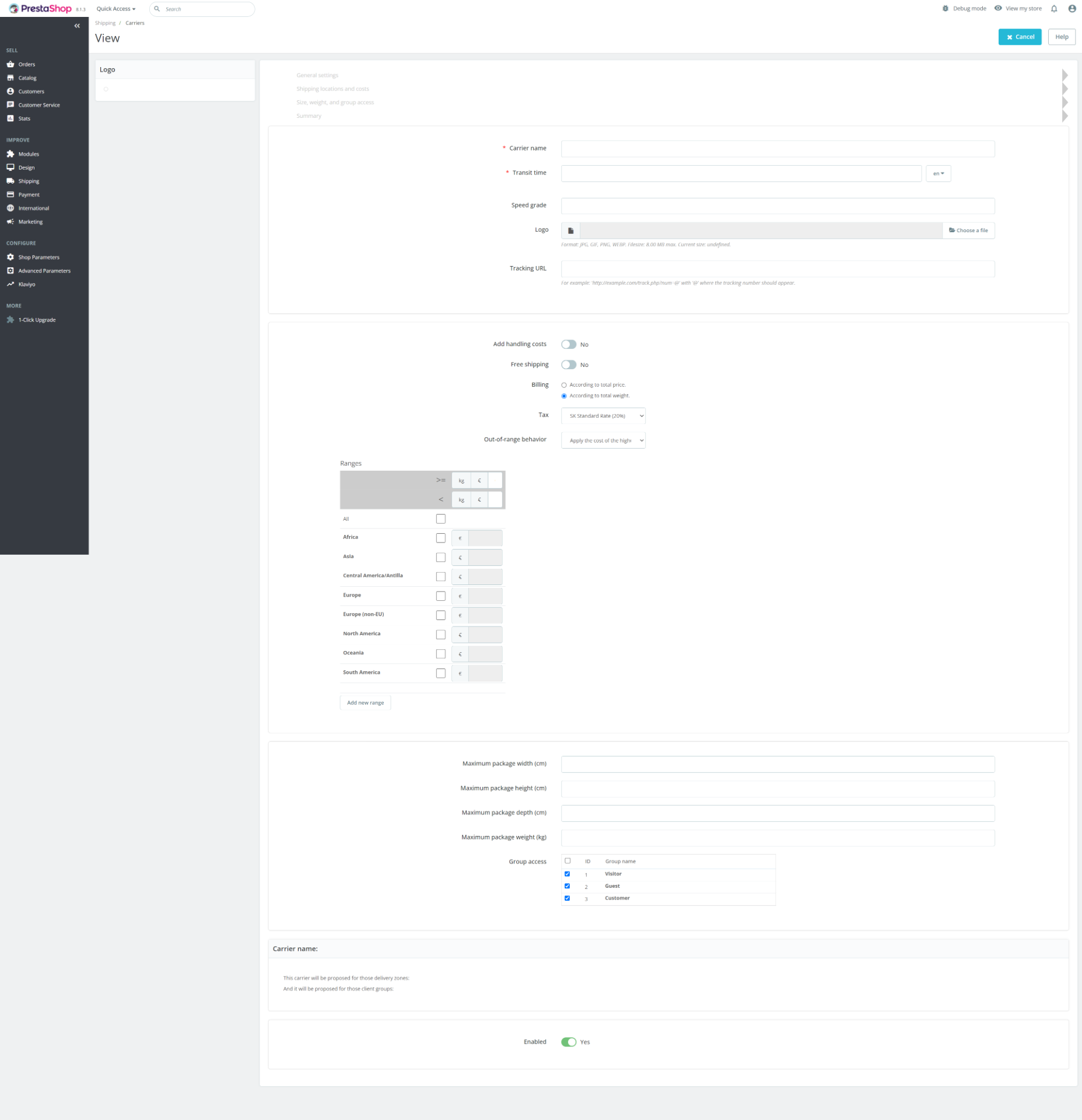The image size is (1082, 1120).
Task: Open 1-Click Upgrade puzzle icon
Action: click(x=10, y=320)
